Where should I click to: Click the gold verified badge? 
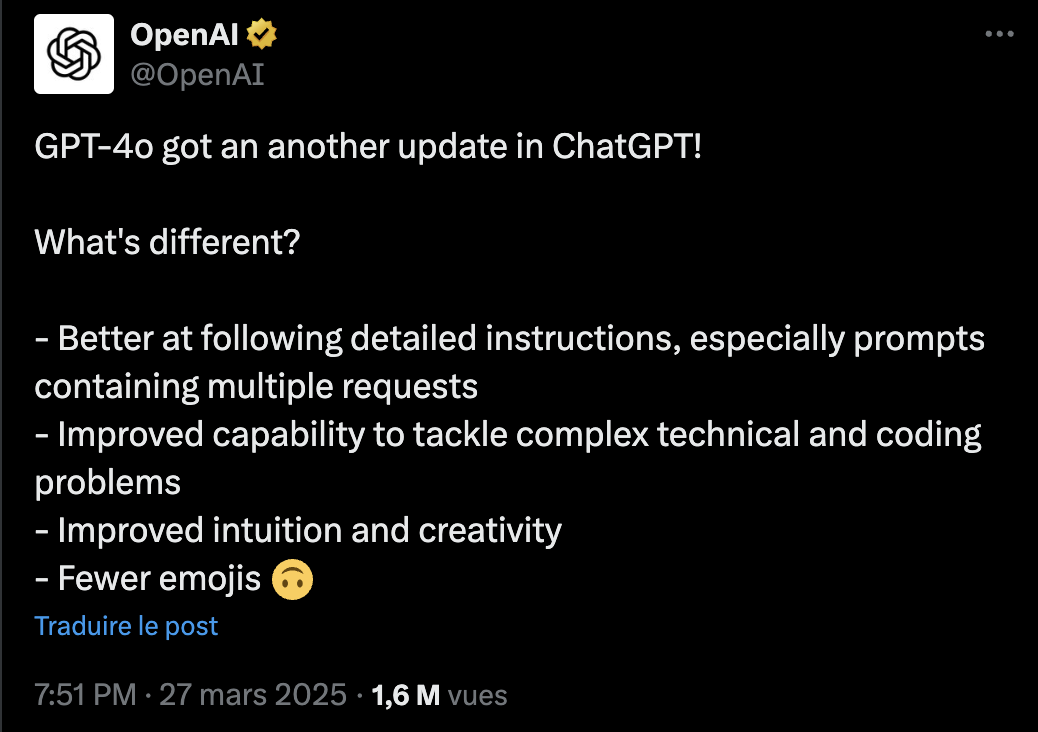[x=261, y=34]
